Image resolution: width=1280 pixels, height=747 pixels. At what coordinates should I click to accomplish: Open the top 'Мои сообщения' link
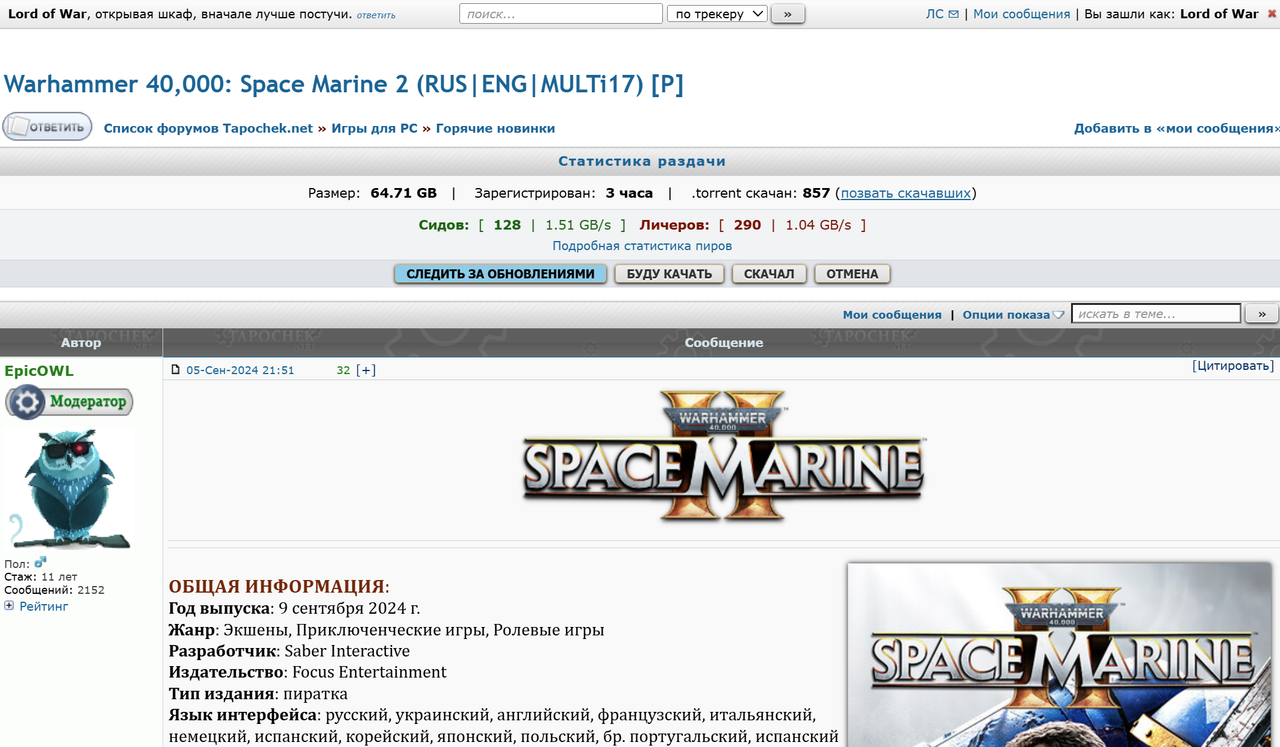tap(1021, 14)
